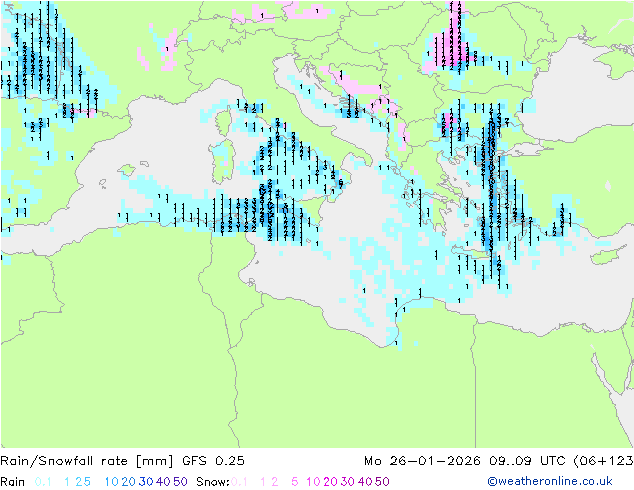
Task: Click the island of Corsica on map
Action: [223, 122]
